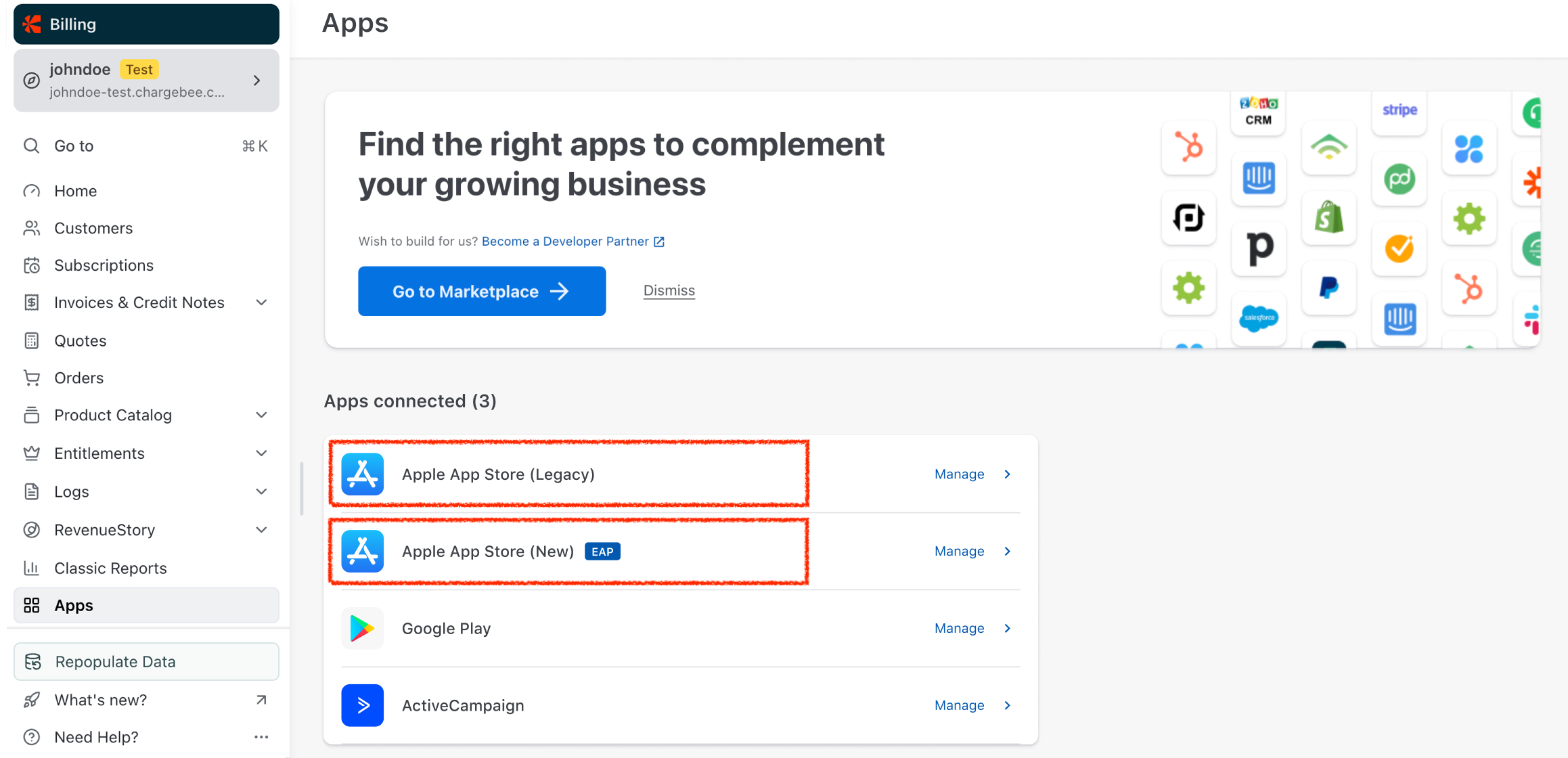Expand the Product Catalog section
The width and height of the screenshot is (1568, 758).
coord(261,415)
